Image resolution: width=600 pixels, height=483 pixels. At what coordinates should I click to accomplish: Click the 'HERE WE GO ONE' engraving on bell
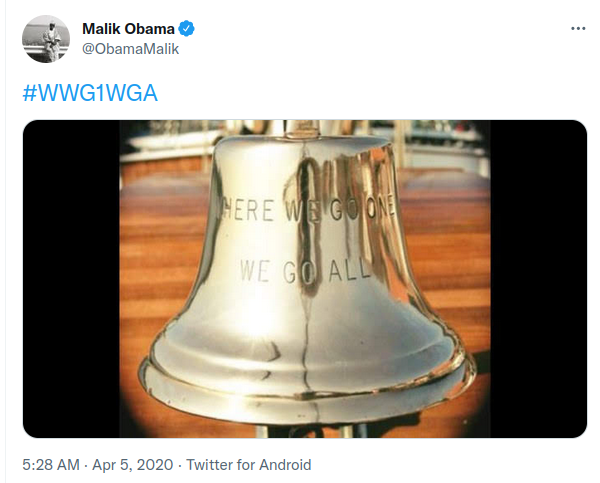[308, 210]
